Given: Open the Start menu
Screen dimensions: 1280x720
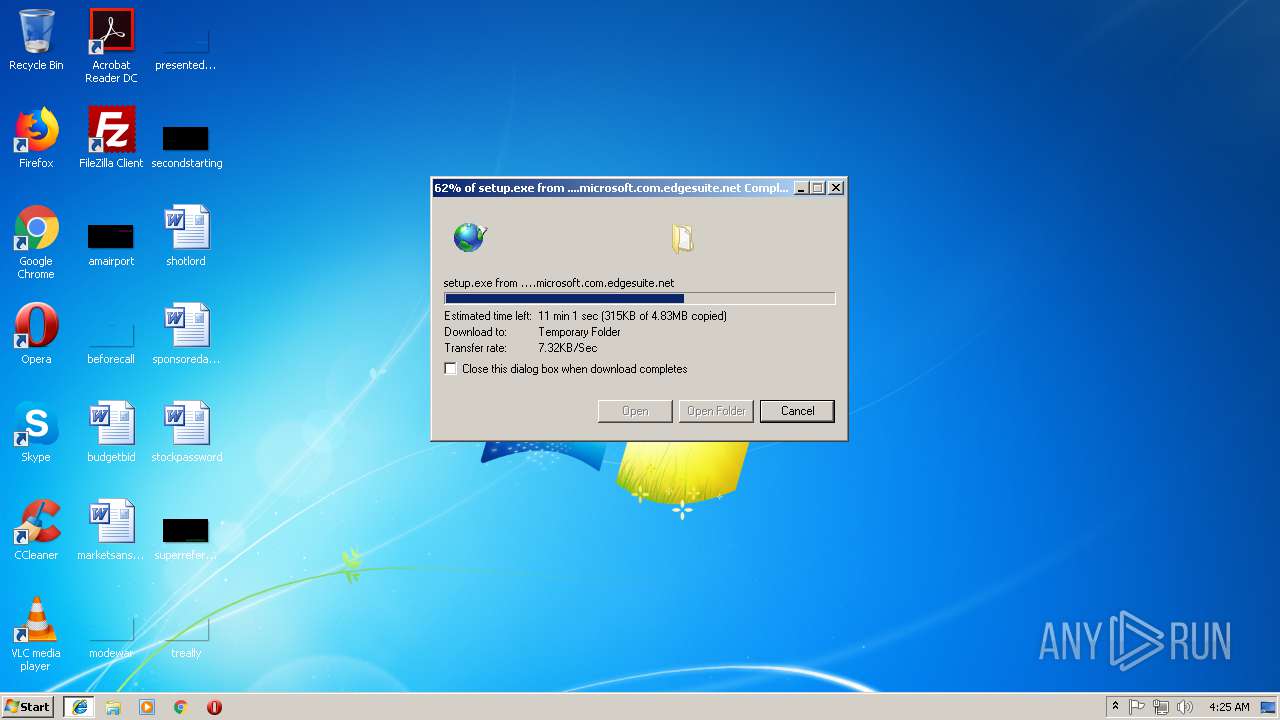Looking at the screenshot, I should click(27, 707).
